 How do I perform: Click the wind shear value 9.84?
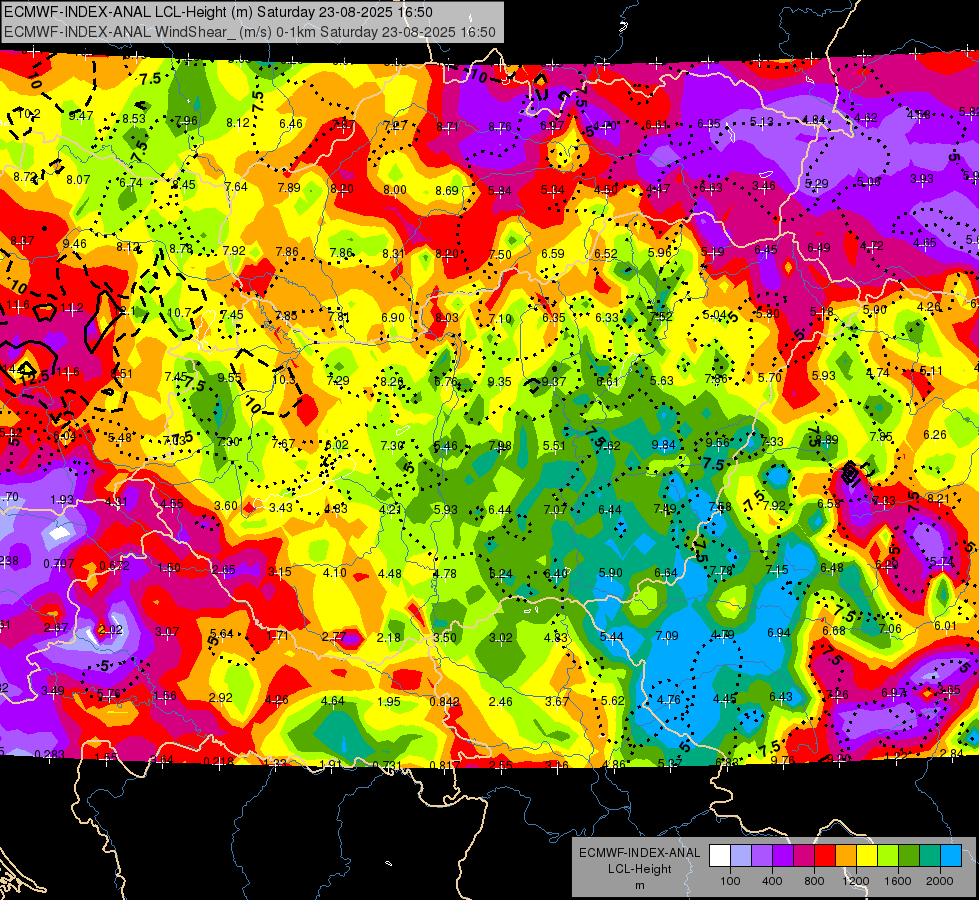[663, 444]
